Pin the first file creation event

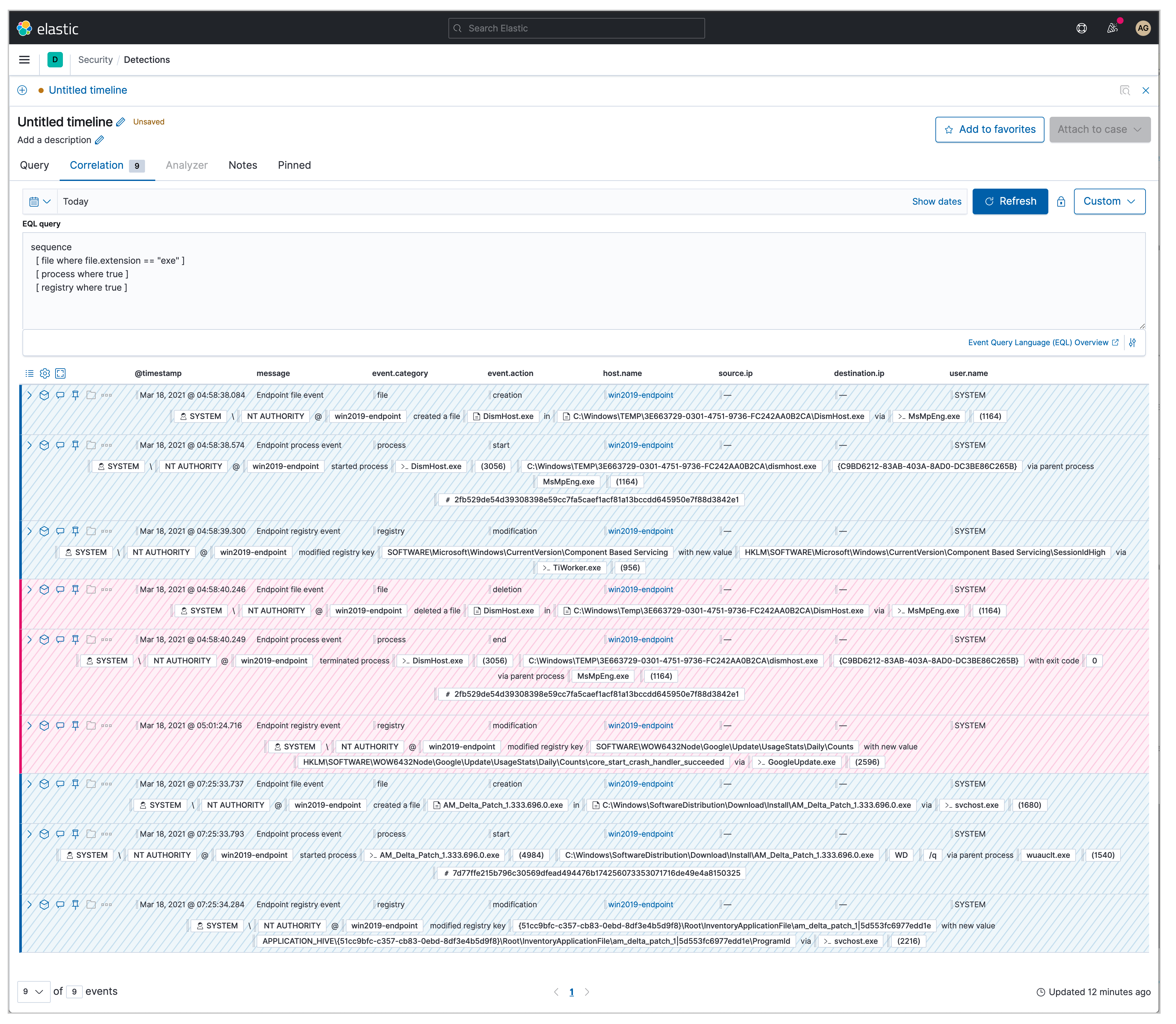[76, 395]
